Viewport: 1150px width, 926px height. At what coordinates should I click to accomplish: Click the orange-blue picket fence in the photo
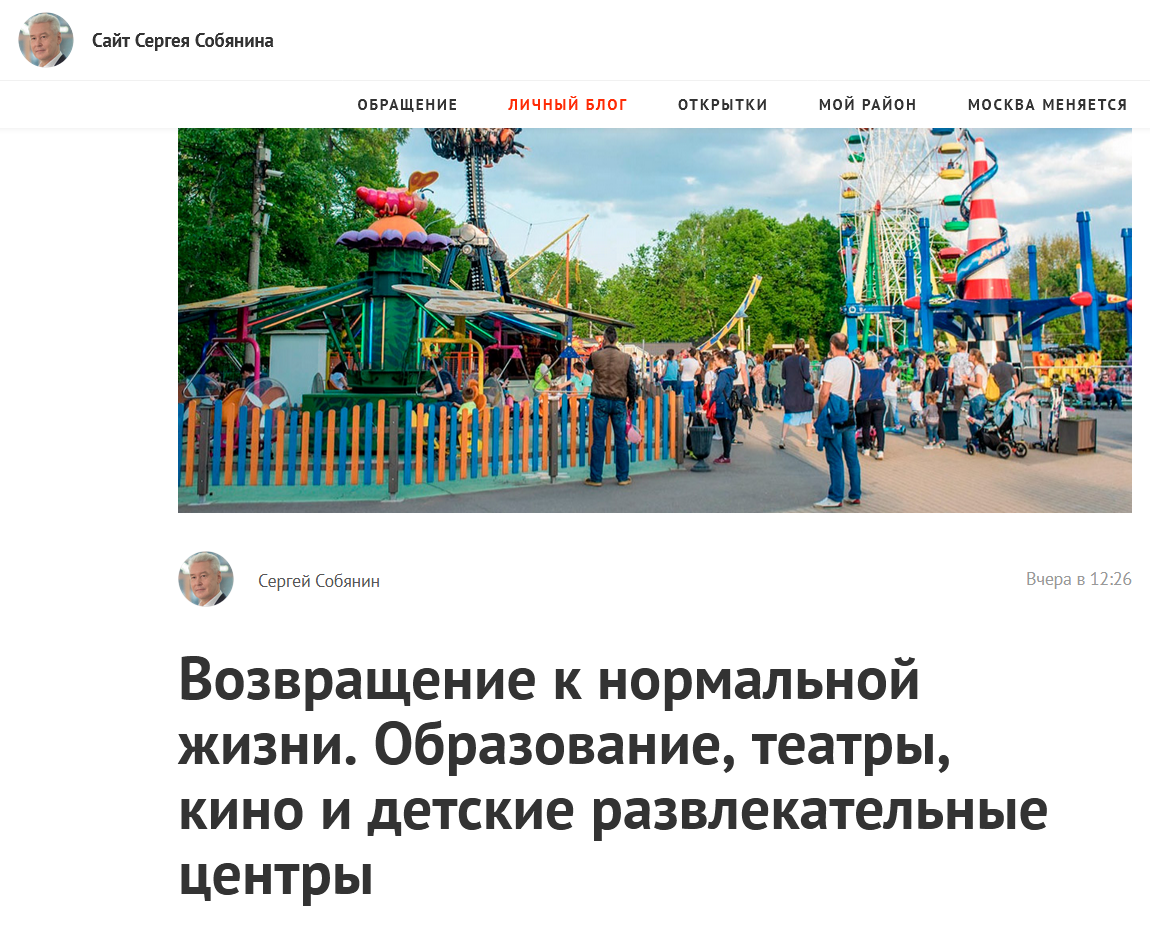429,446
